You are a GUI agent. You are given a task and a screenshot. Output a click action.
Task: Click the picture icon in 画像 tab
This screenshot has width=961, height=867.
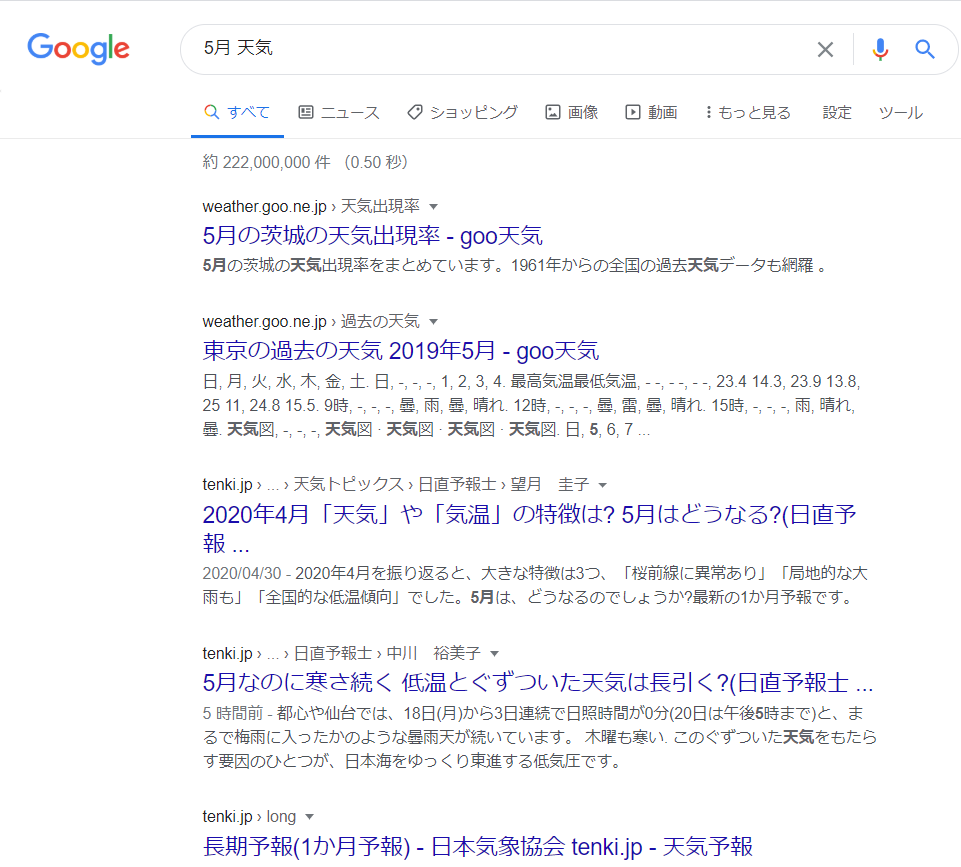[x=553, y=112]
